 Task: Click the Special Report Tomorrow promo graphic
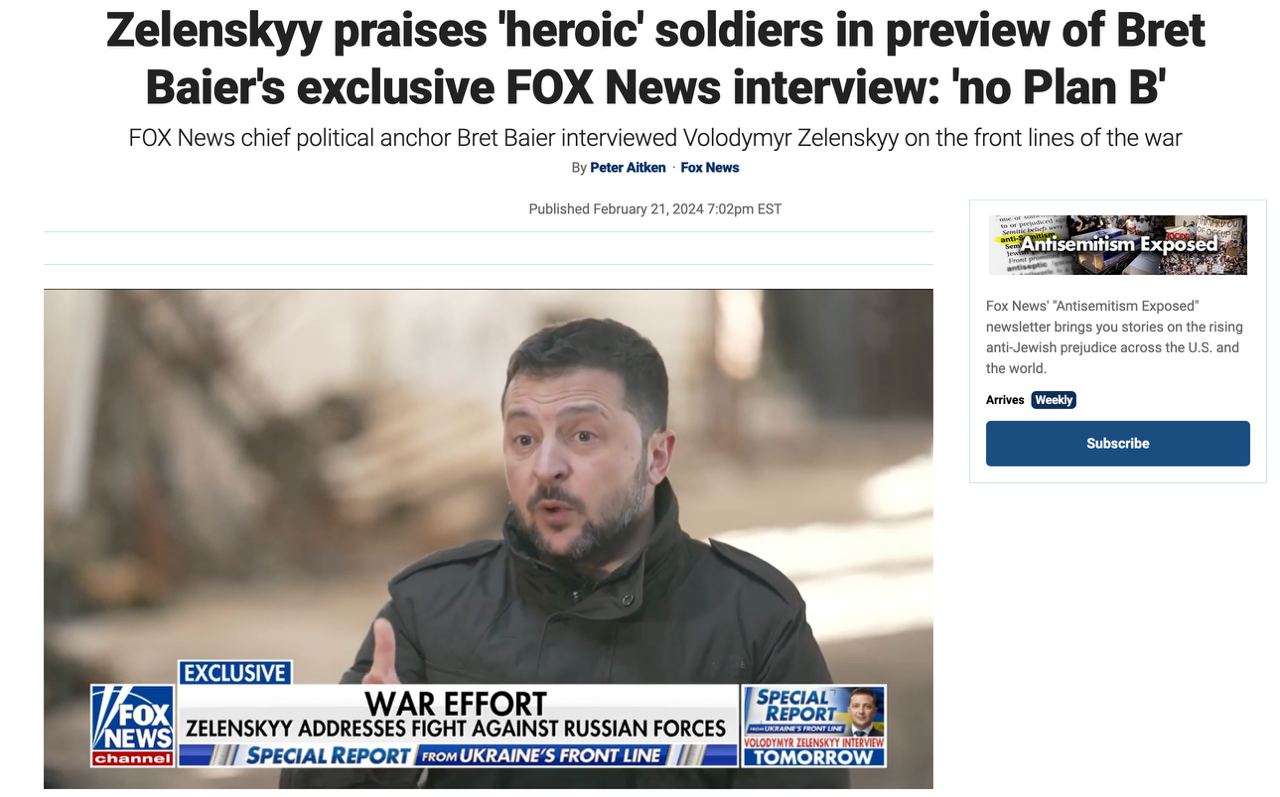(813, 726)
